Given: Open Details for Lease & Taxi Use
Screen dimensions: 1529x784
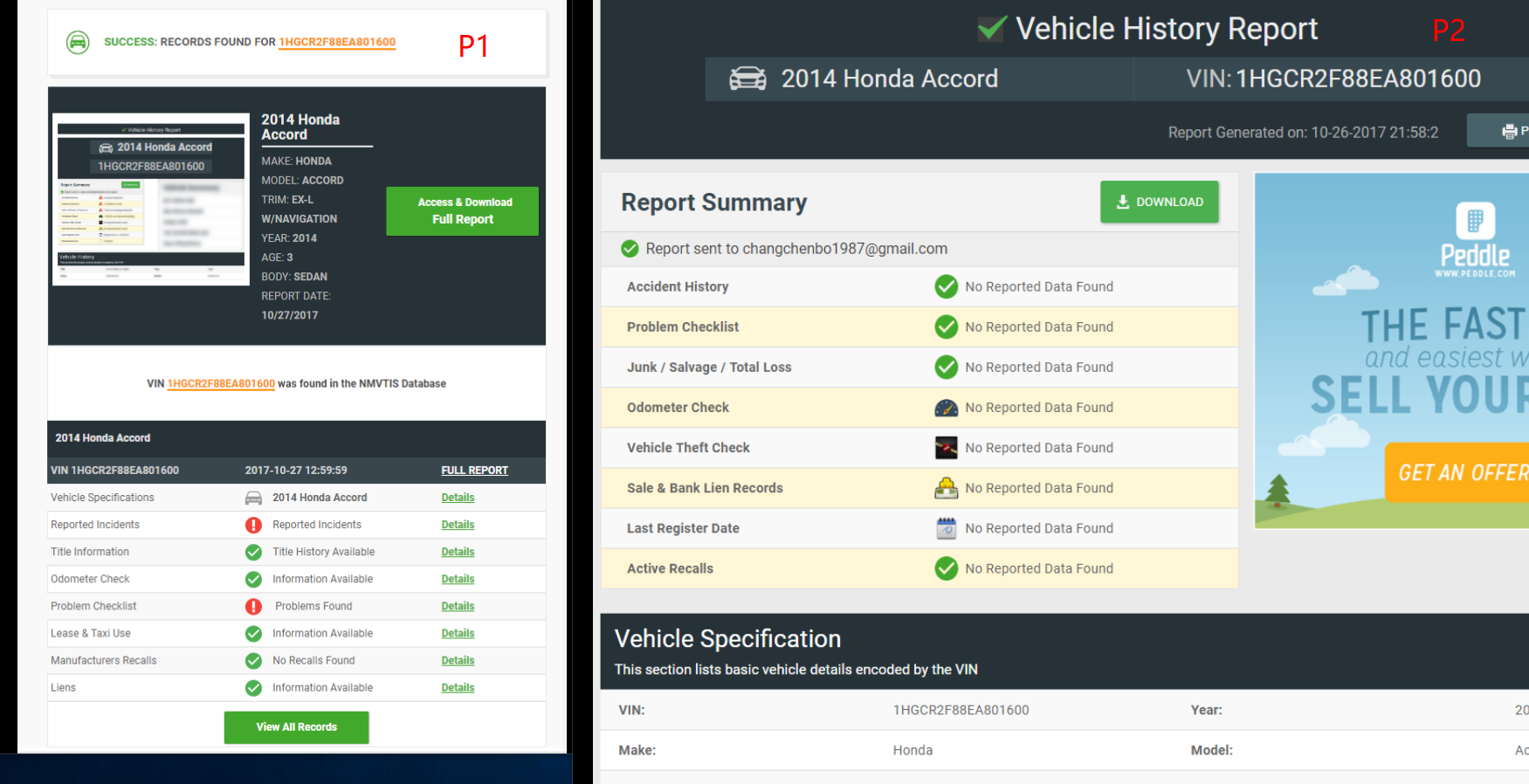Looking at the screenshot, I should coord(458,633).
